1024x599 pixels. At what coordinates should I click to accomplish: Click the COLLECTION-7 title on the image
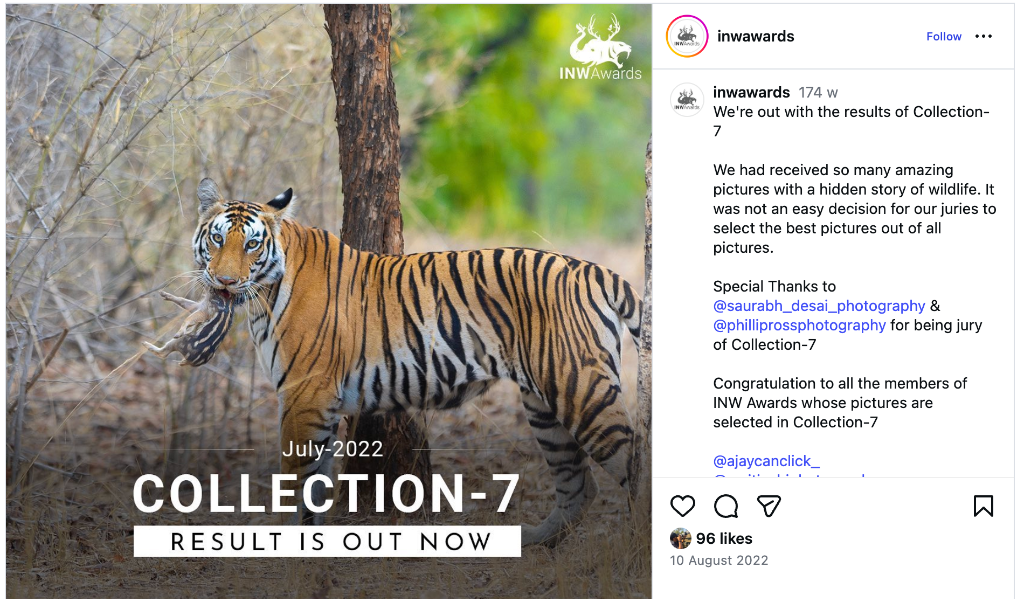(327, 494)
